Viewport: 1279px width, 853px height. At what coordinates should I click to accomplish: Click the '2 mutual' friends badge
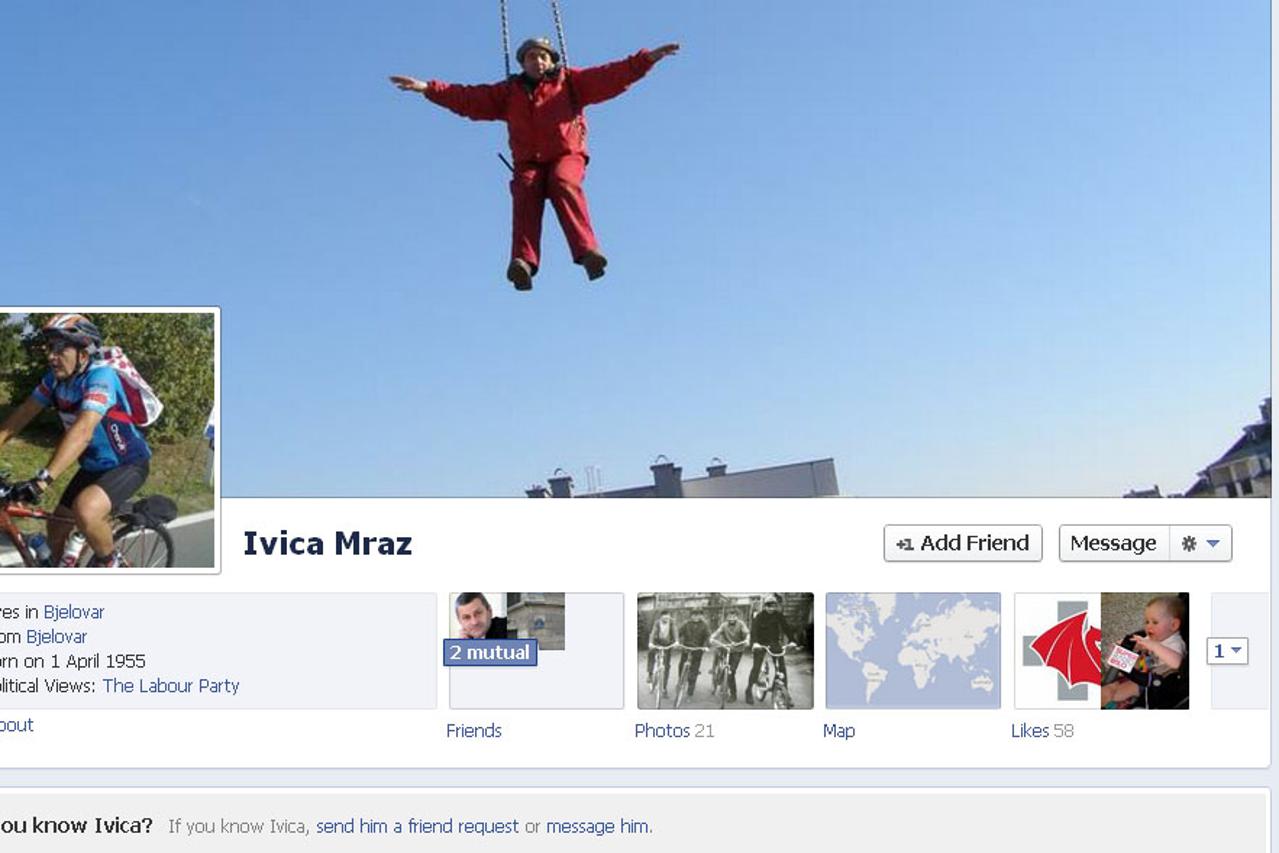pyautogui.click(x=490, y=653)
